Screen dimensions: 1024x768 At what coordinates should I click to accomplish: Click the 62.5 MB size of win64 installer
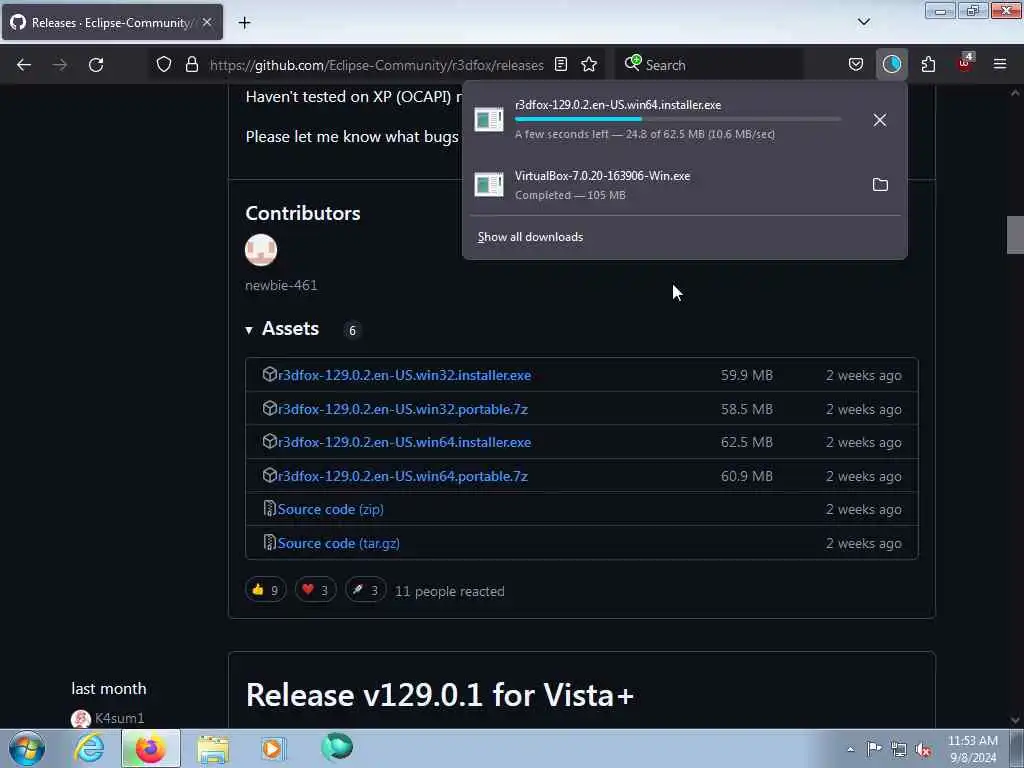(746, 443)
